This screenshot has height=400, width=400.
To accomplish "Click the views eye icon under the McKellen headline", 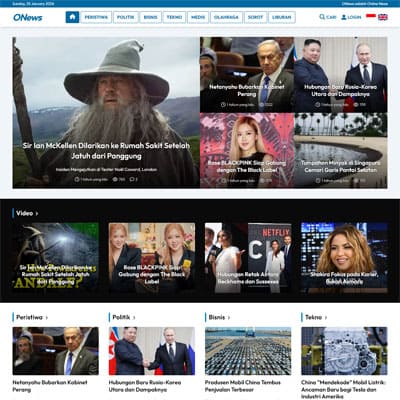I will click(115, 179).
